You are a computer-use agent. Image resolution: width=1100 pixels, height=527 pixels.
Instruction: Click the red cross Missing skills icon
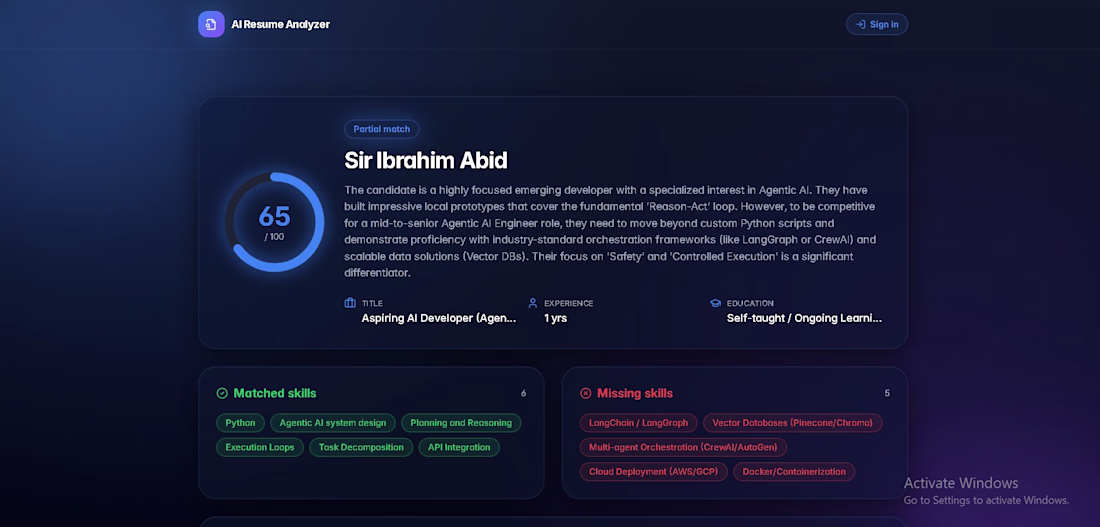(586, 393)
